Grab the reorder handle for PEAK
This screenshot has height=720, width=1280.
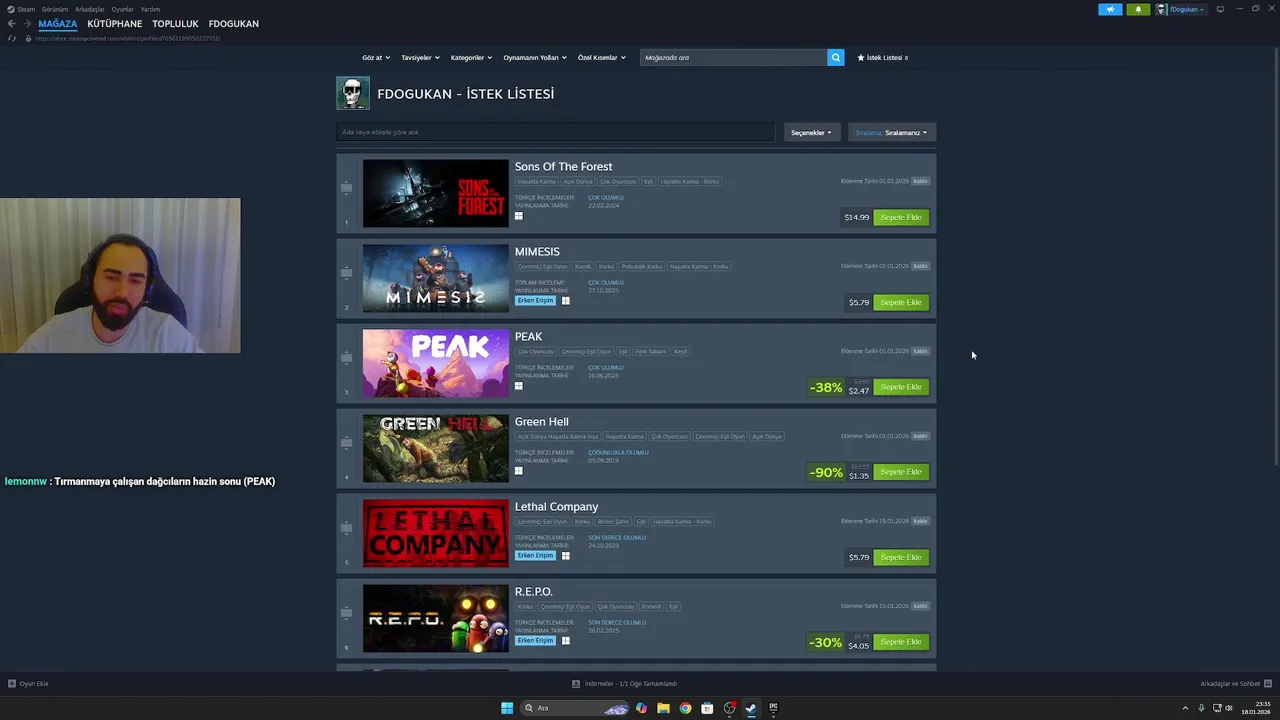(x=347, y=357)
